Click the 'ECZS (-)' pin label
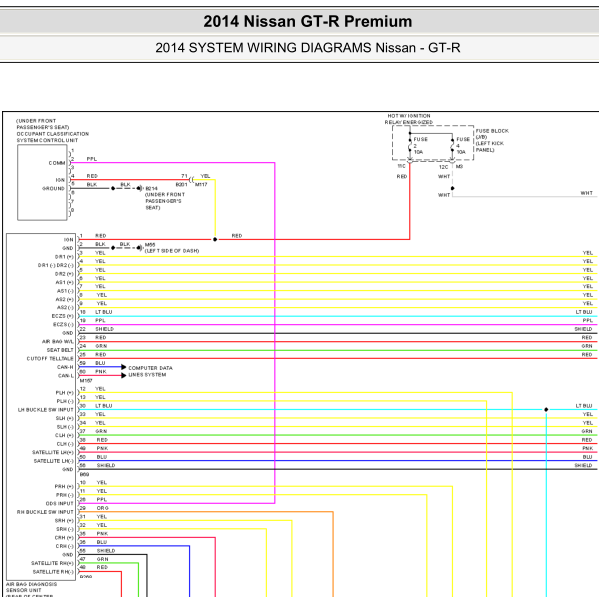599x597 pixels. click(x=63, y=325)
